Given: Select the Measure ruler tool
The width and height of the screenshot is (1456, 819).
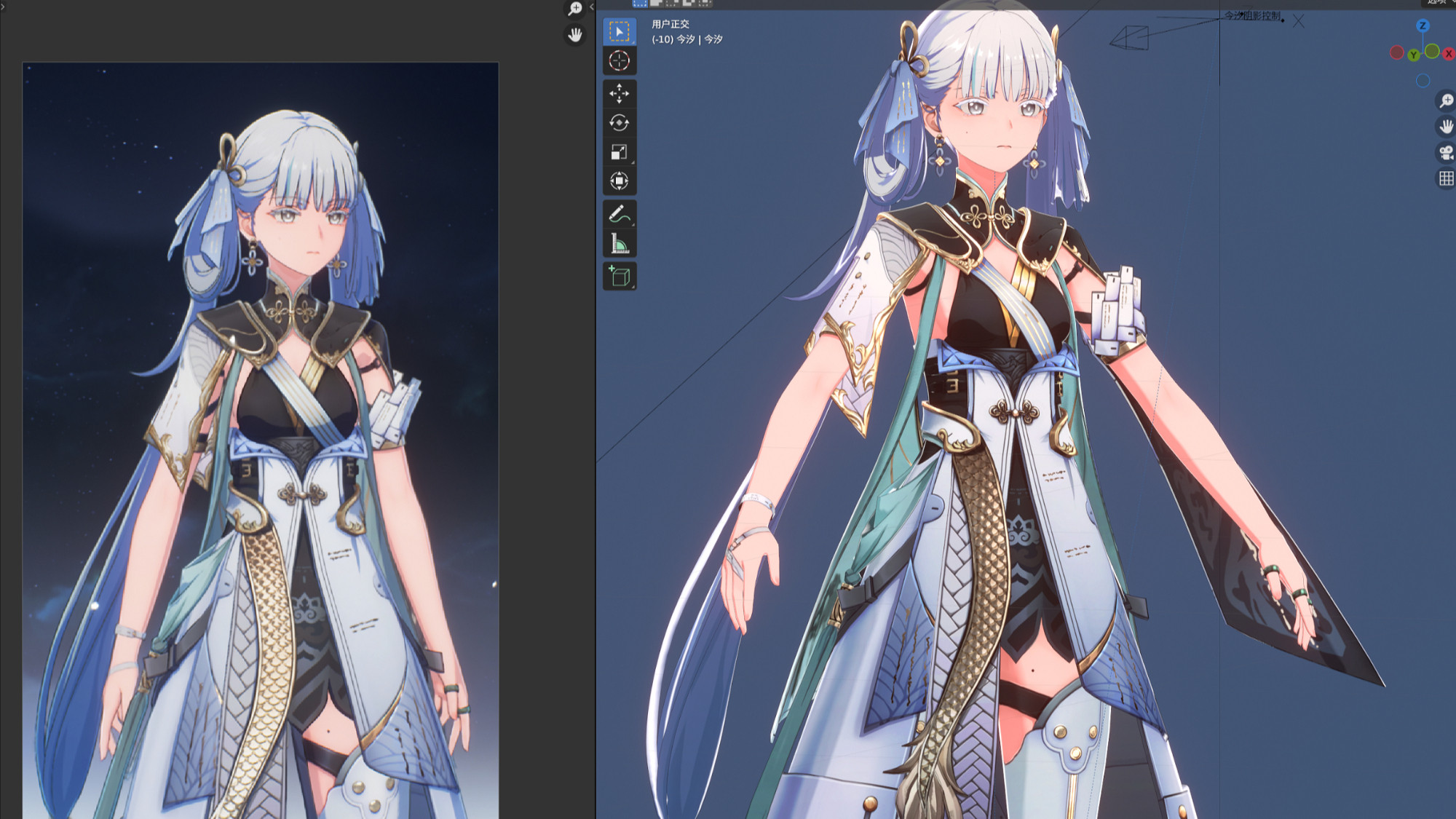Looking at the screenshot, I should coord(620,243).
